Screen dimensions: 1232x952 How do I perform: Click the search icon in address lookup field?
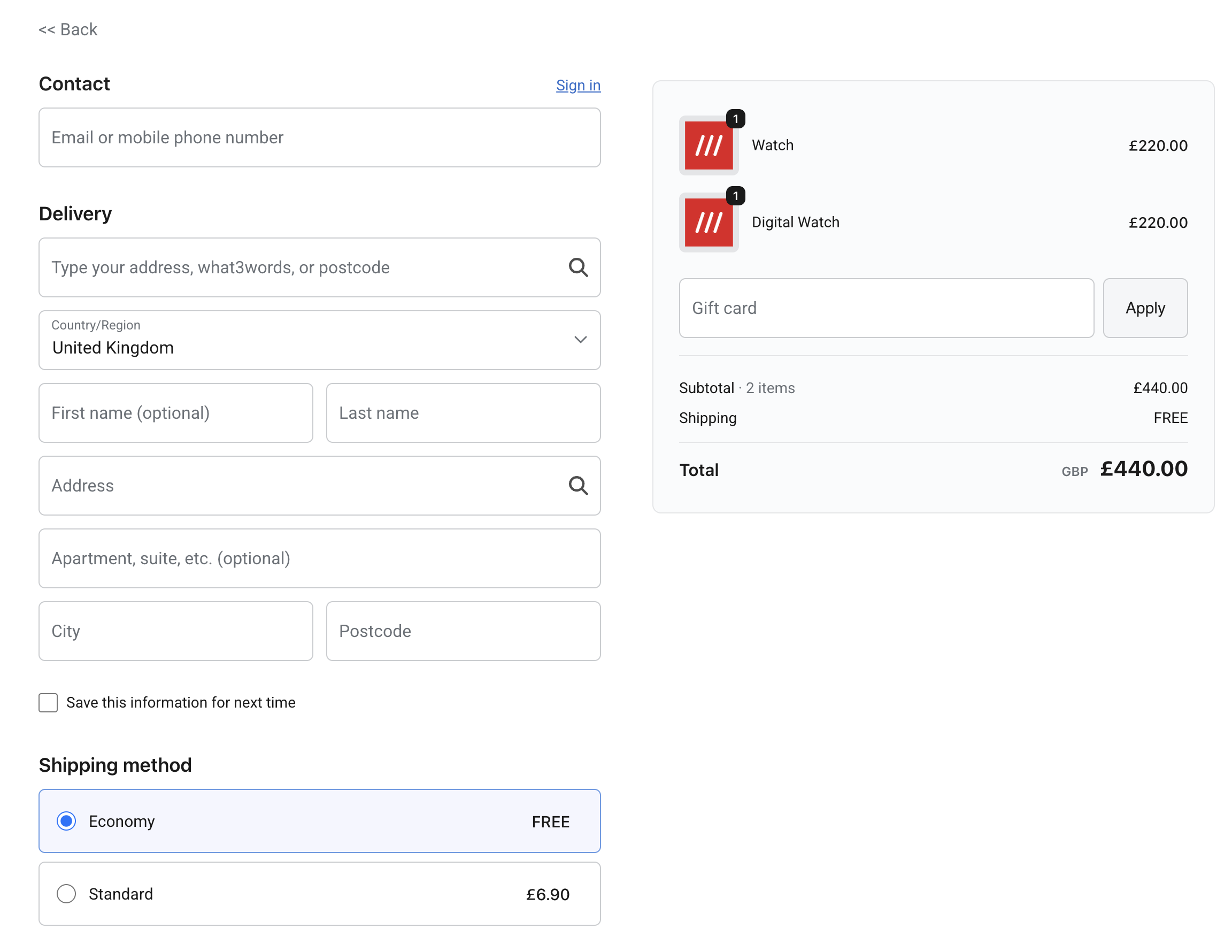tap(578, 267)
